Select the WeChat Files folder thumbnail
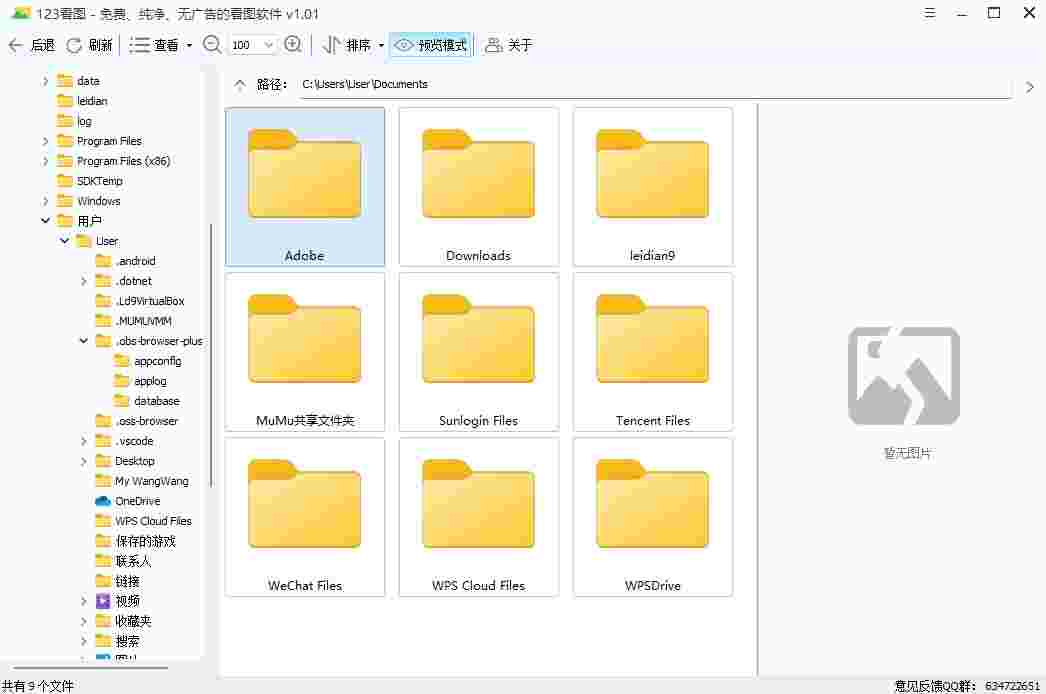 pyautogui.click(x=305, y=517)
